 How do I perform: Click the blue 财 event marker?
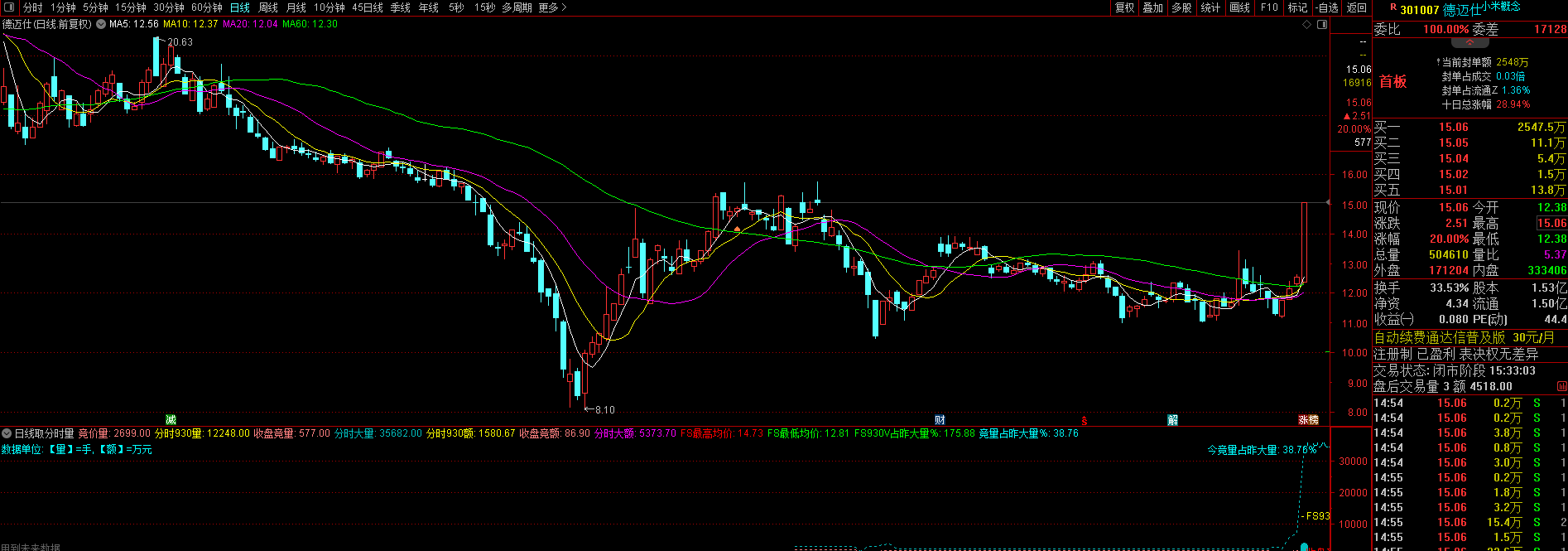tap(940, 420)
